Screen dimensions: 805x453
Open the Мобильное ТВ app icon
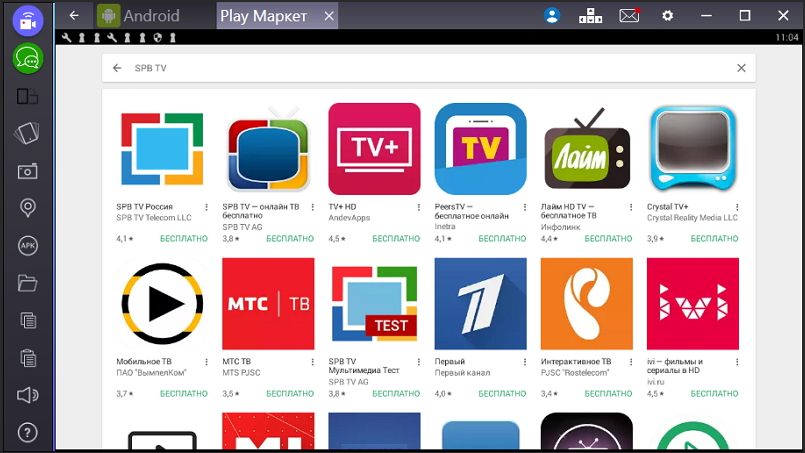click(162, 304)
